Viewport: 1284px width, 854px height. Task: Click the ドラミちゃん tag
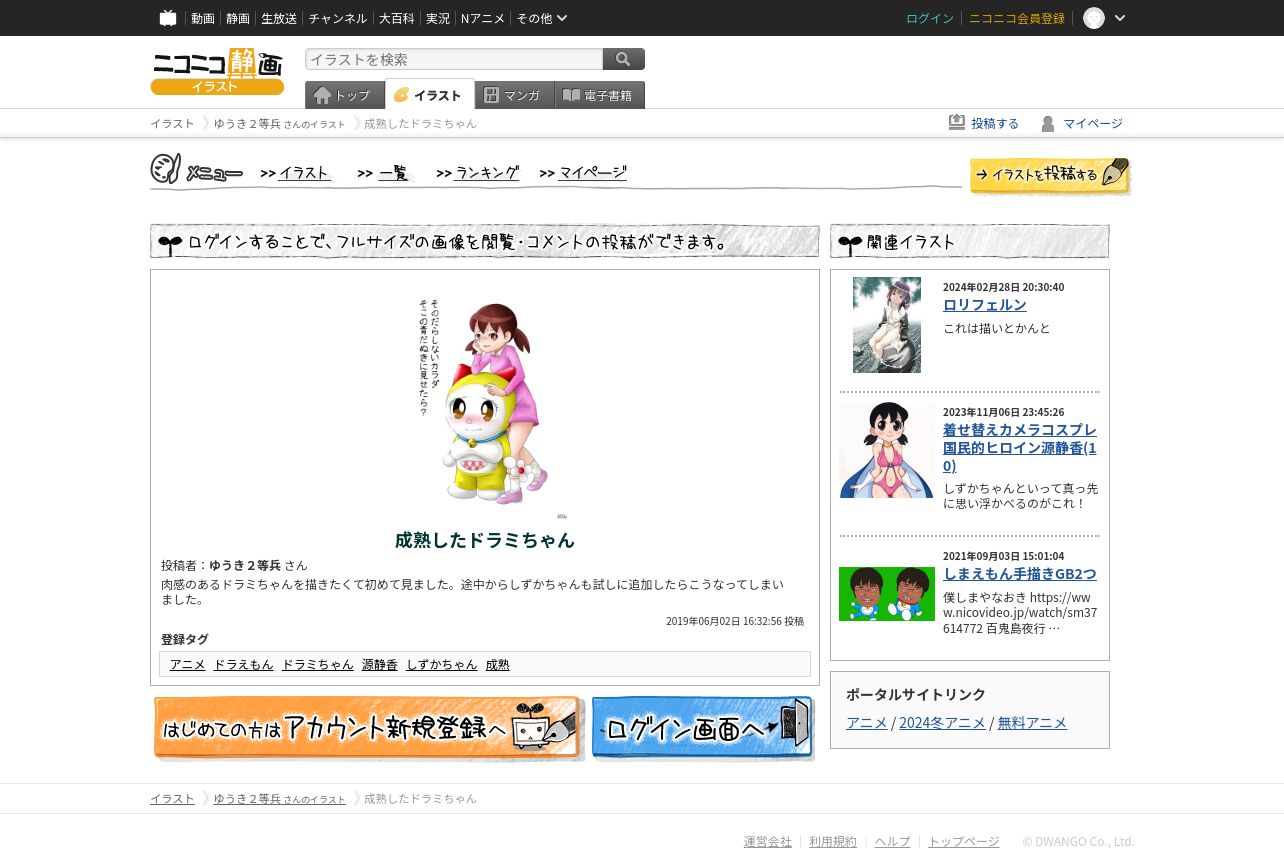[x=318, y=664]
